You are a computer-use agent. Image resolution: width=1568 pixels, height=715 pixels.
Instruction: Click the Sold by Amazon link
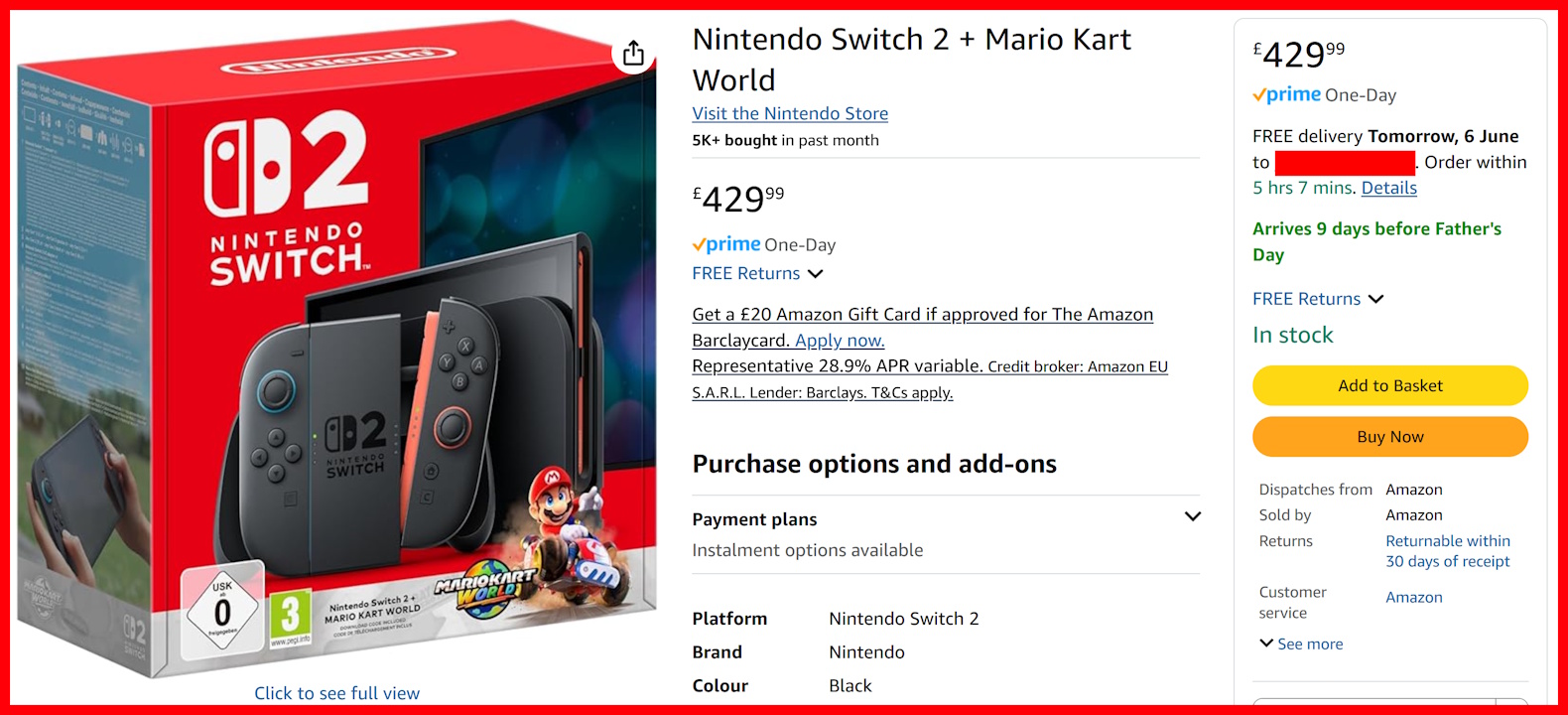pos(1413,514)
